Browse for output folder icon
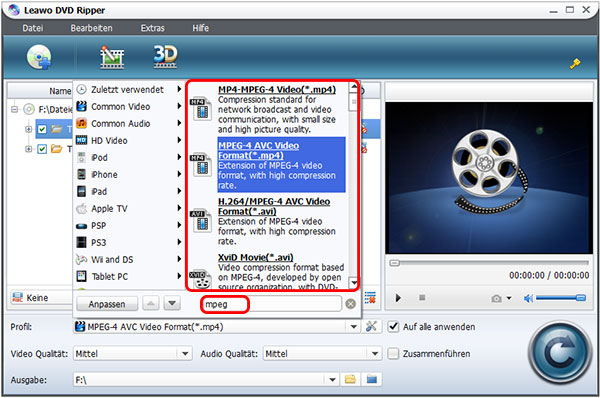 (x=350, y=379)
